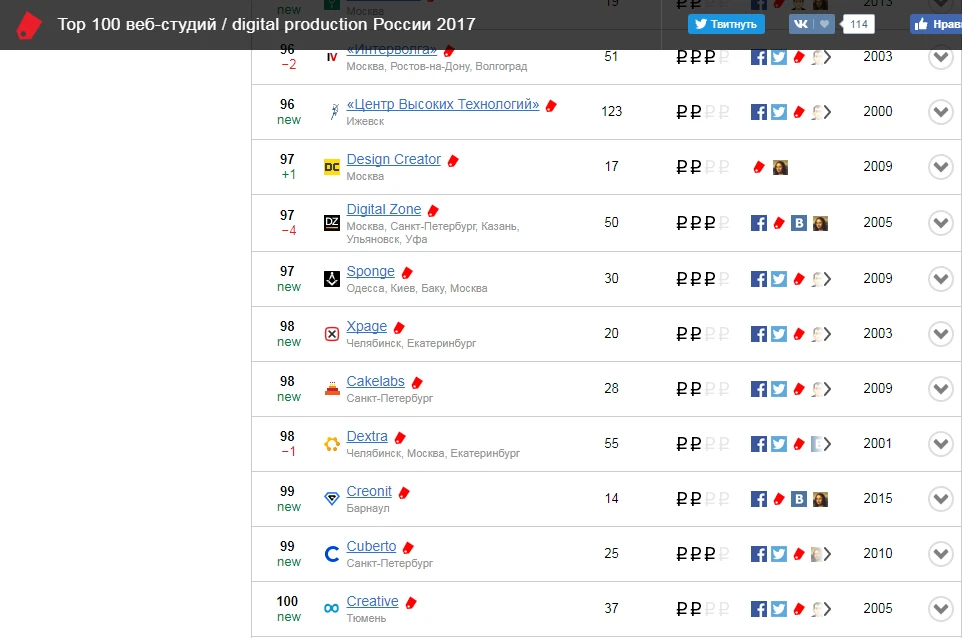Expand details for Центр Высоких Технологий row
The height and width of the screenshot is (638, 962).
tap(941, 112)
